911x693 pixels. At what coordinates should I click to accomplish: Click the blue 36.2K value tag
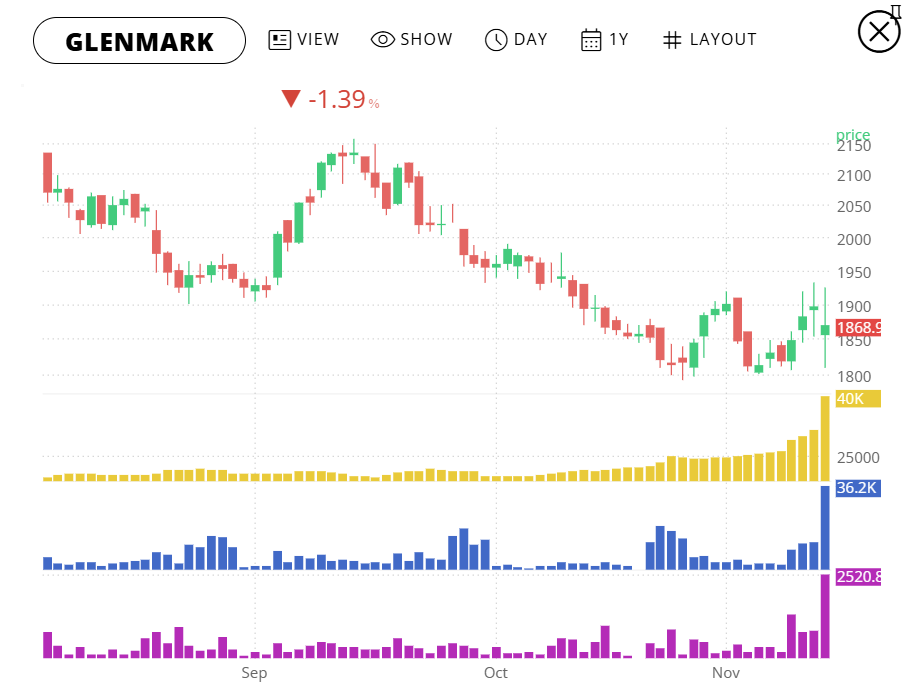[857, 488]
